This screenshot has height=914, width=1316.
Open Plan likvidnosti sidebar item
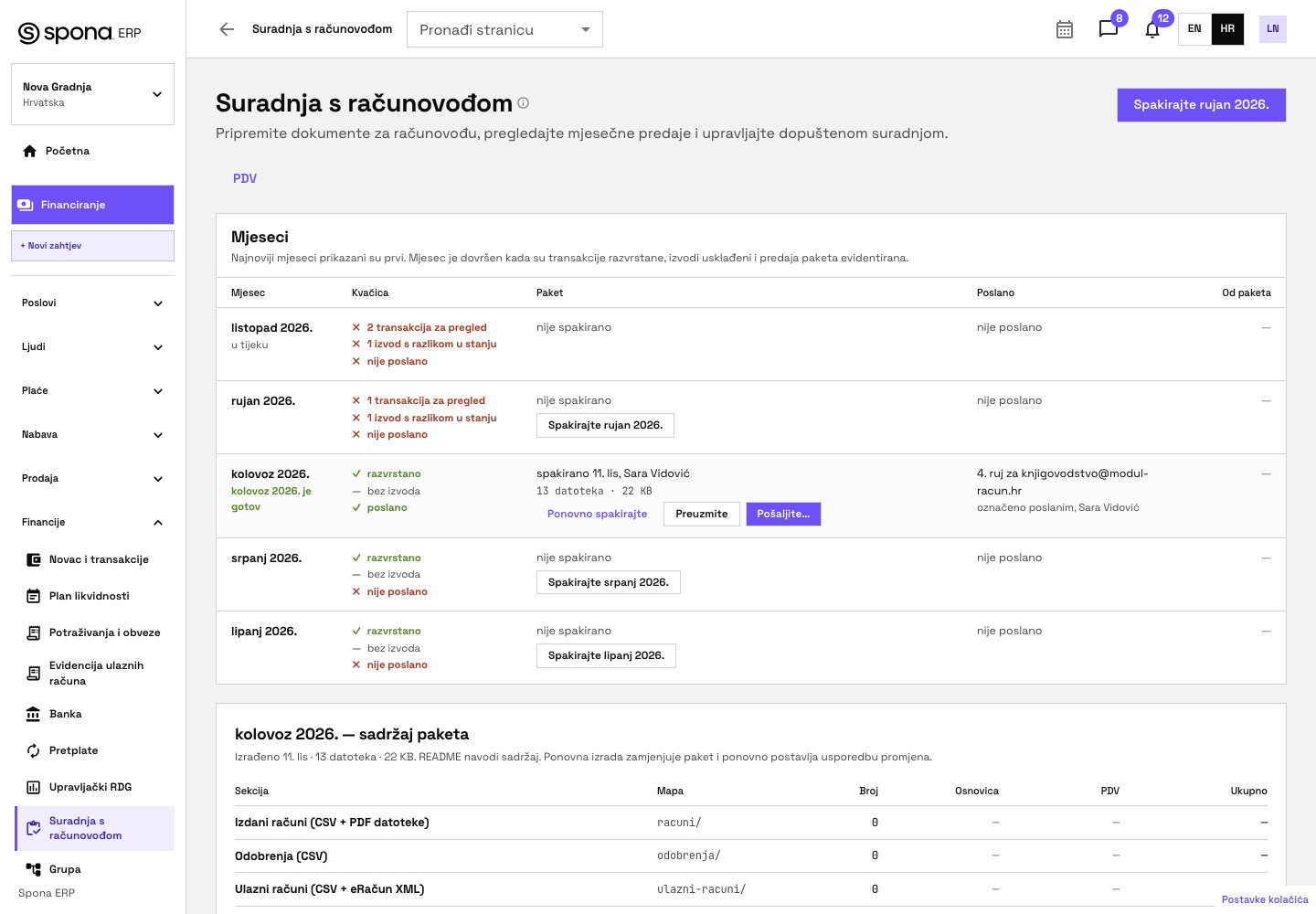(x=94, y=596)
